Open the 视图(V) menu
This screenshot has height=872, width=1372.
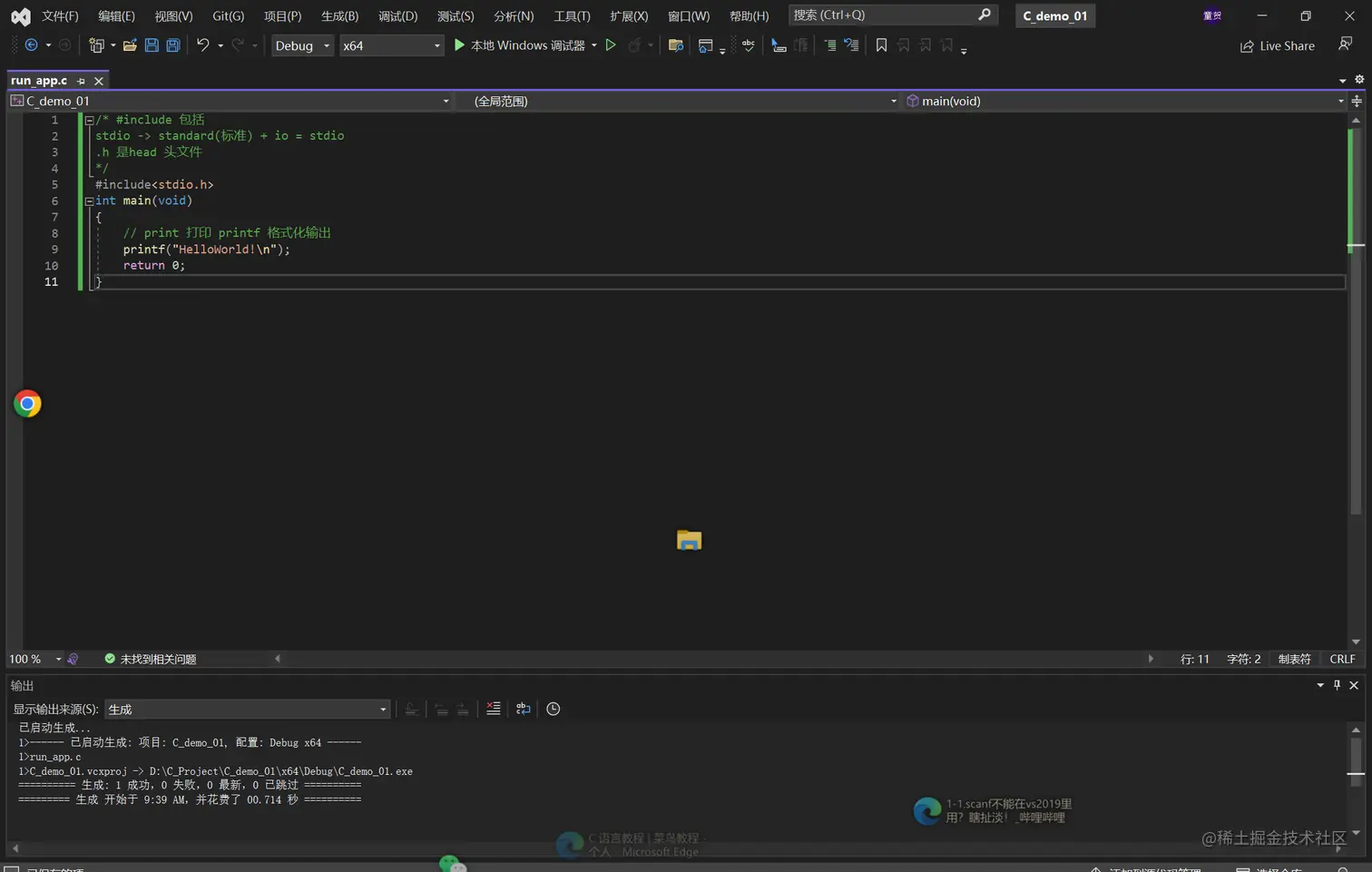click(x=173, y=16)
